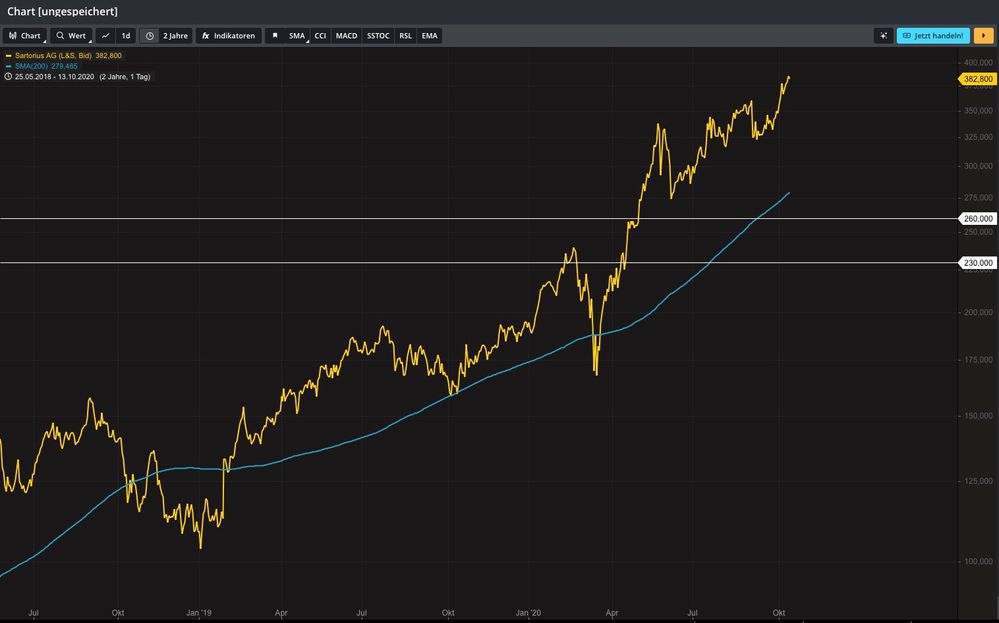
Task: Click the line chart type icon
Action: tap(106, 36)
